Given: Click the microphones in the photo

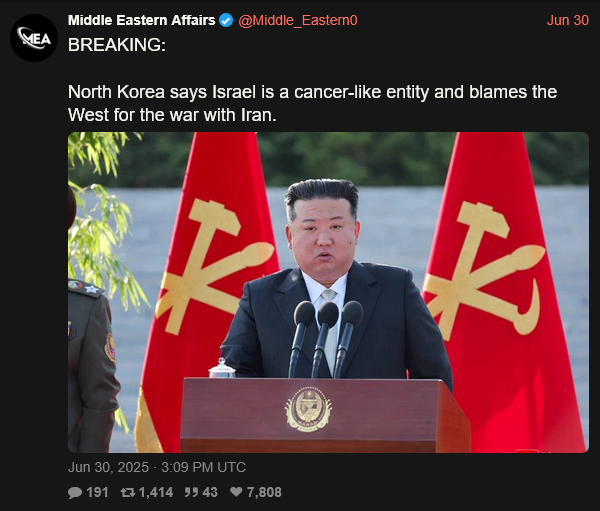Looking at the screenshot, I should tap(326, 339).
